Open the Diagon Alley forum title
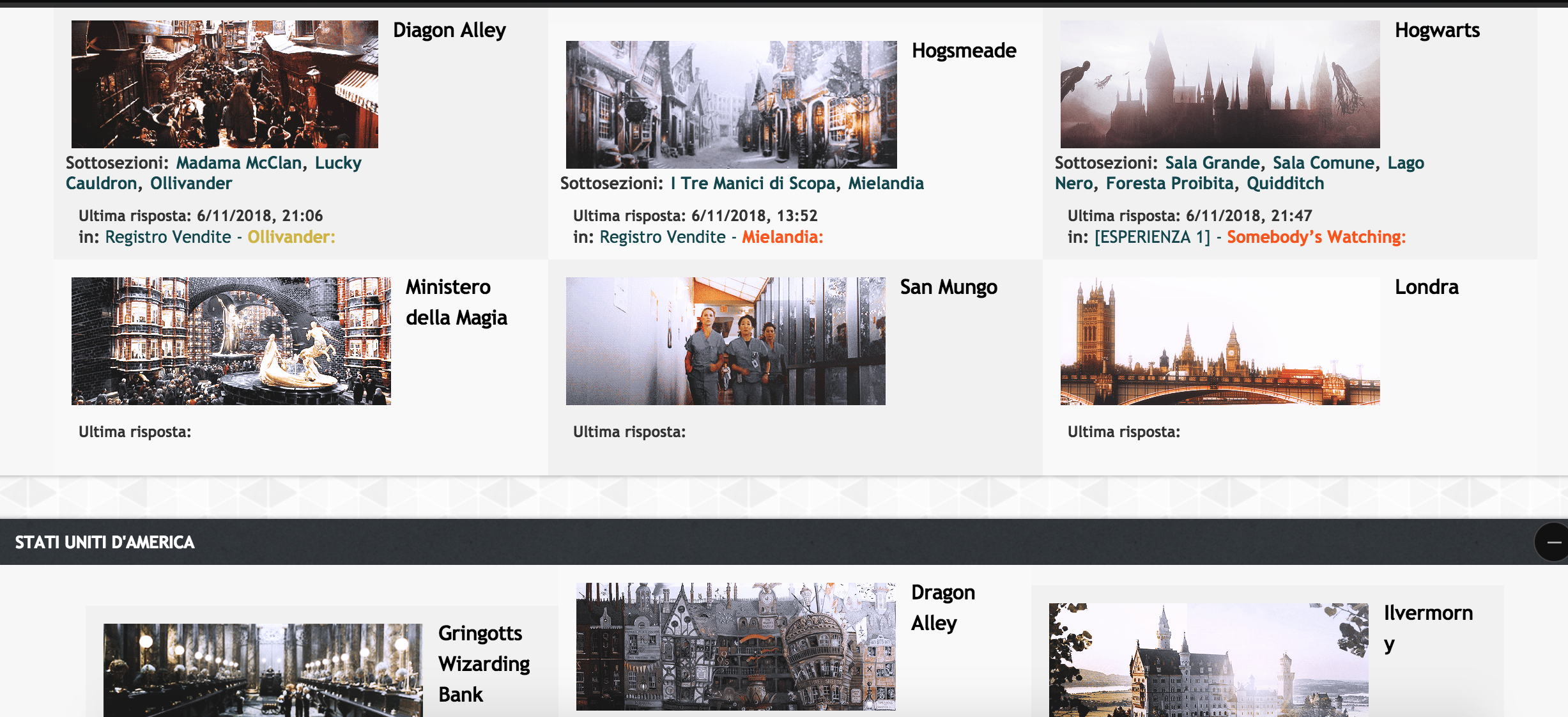This screenshot has height=717, width=1568. [x=449, y=31]
